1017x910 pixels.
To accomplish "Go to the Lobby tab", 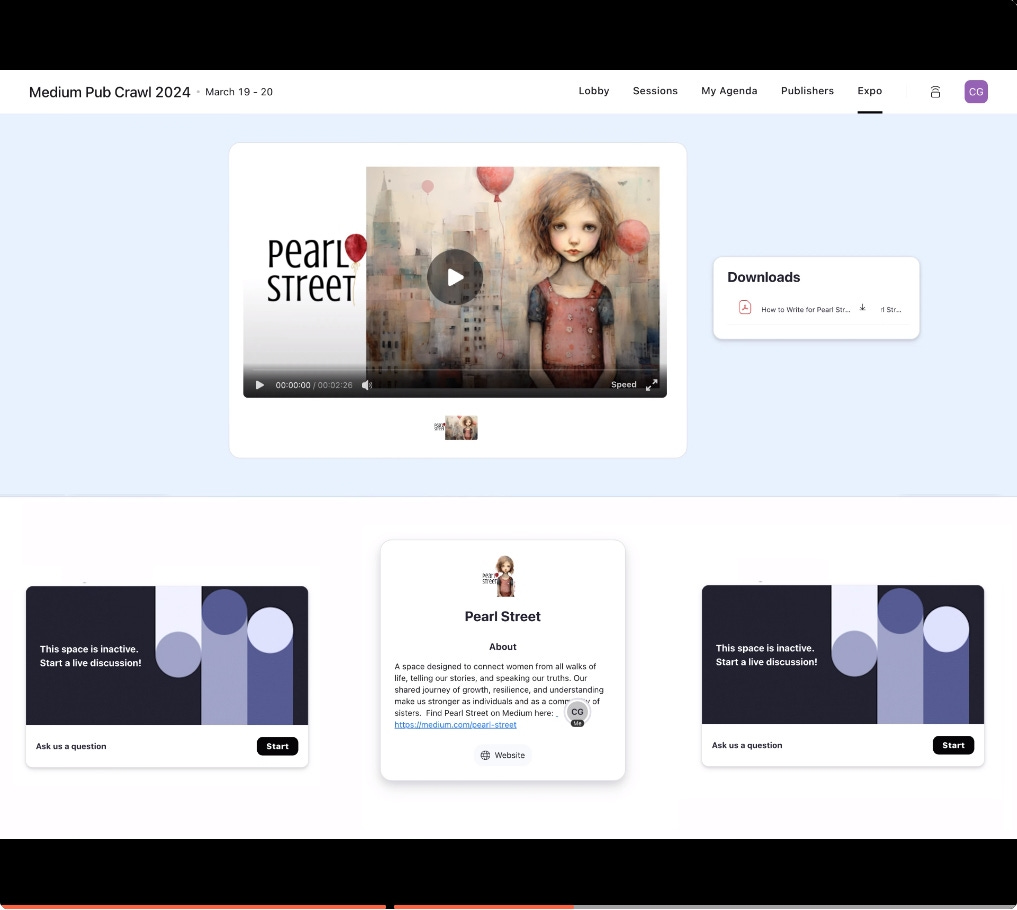I will (593, 91).
